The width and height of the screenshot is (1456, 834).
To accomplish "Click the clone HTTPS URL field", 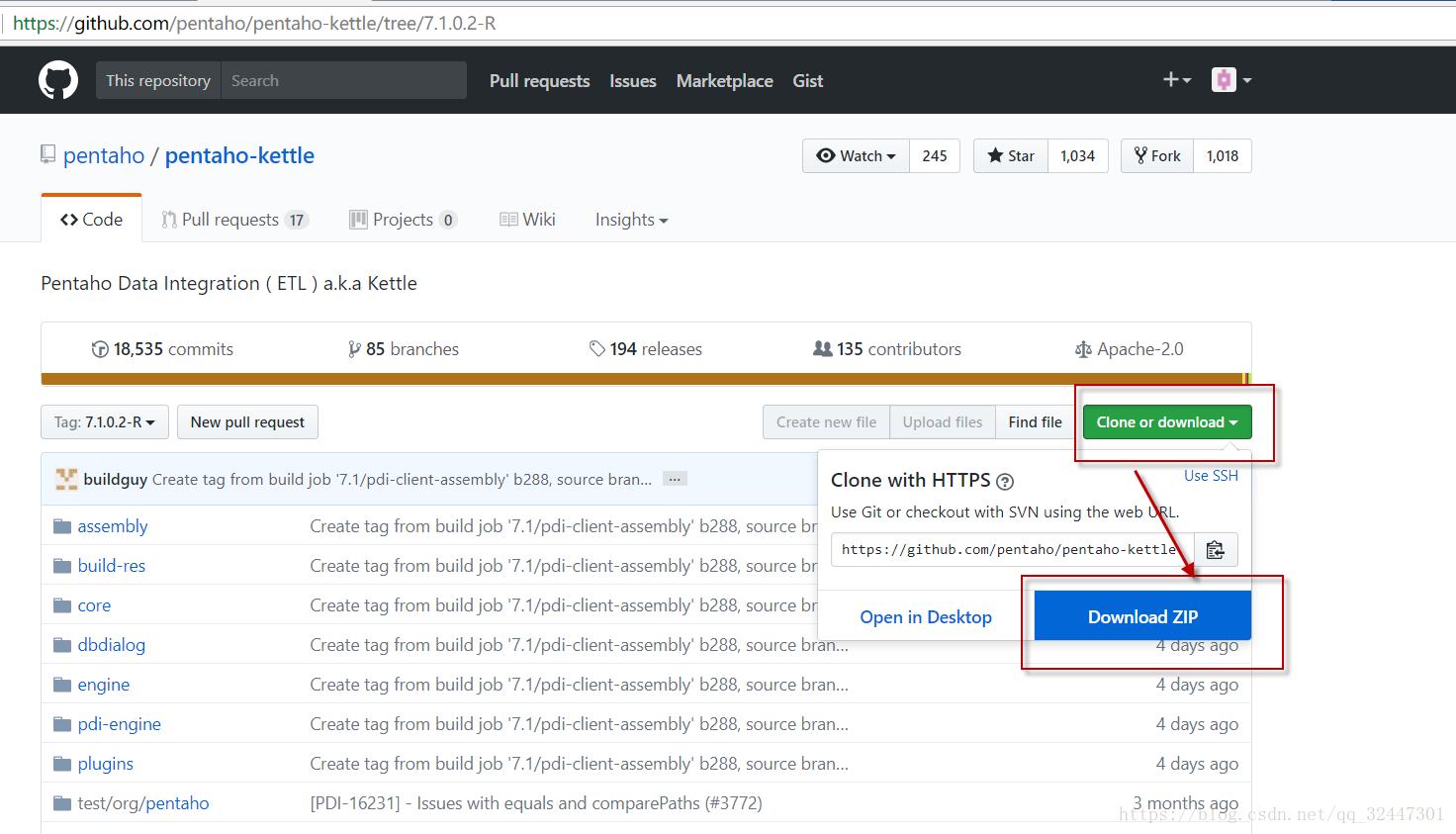I will pyautogui.click(x=1013, y=550).
